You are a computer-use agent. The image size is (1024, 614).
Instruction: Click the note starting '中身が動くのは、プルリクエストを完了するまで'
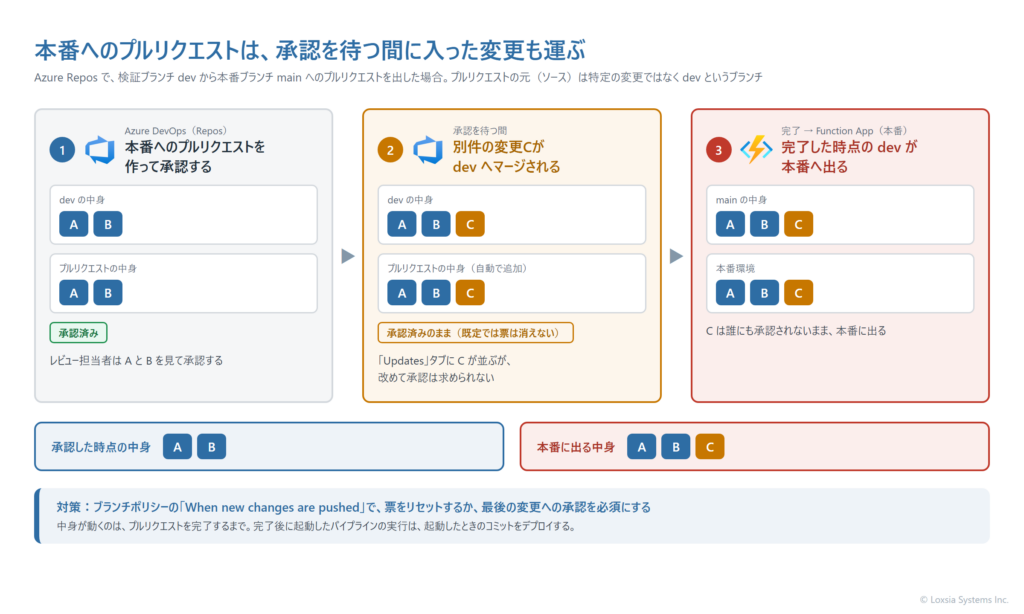pos(316,526)
